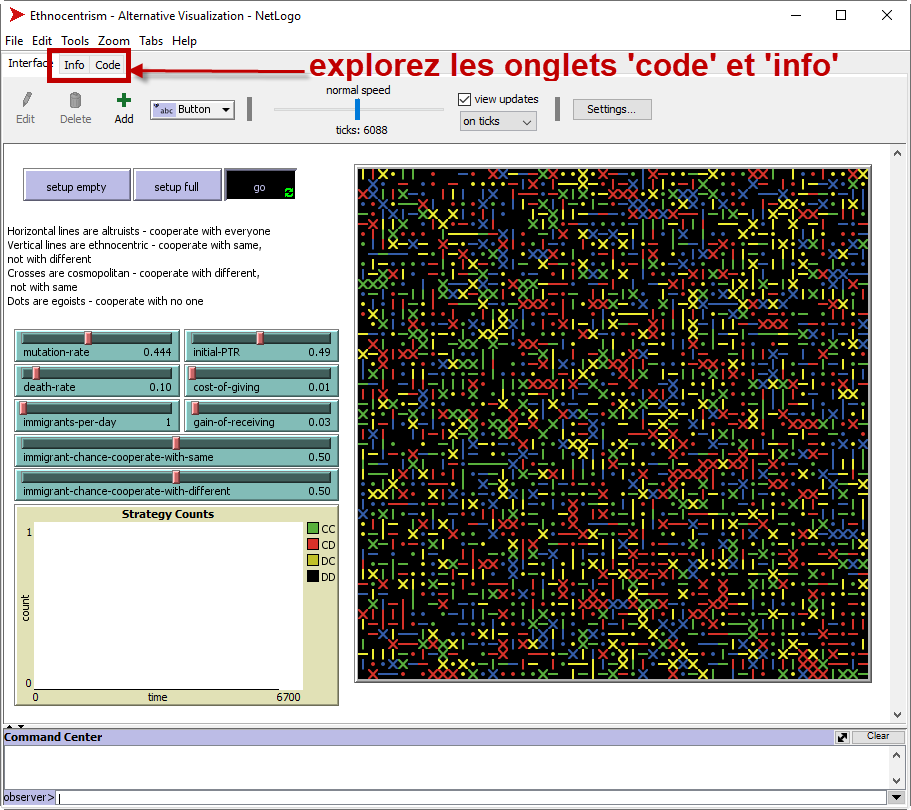Click the death-rate slider
Image resolution: width=911 pixels, height=810 pixels.
97,380
